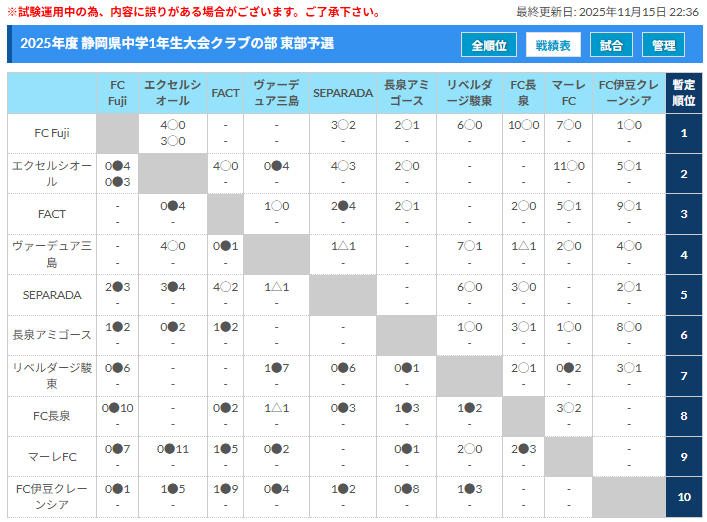Click the FACT row label
Image resolution: width=707 pixels, height=522 pixels.
point(52,214)
